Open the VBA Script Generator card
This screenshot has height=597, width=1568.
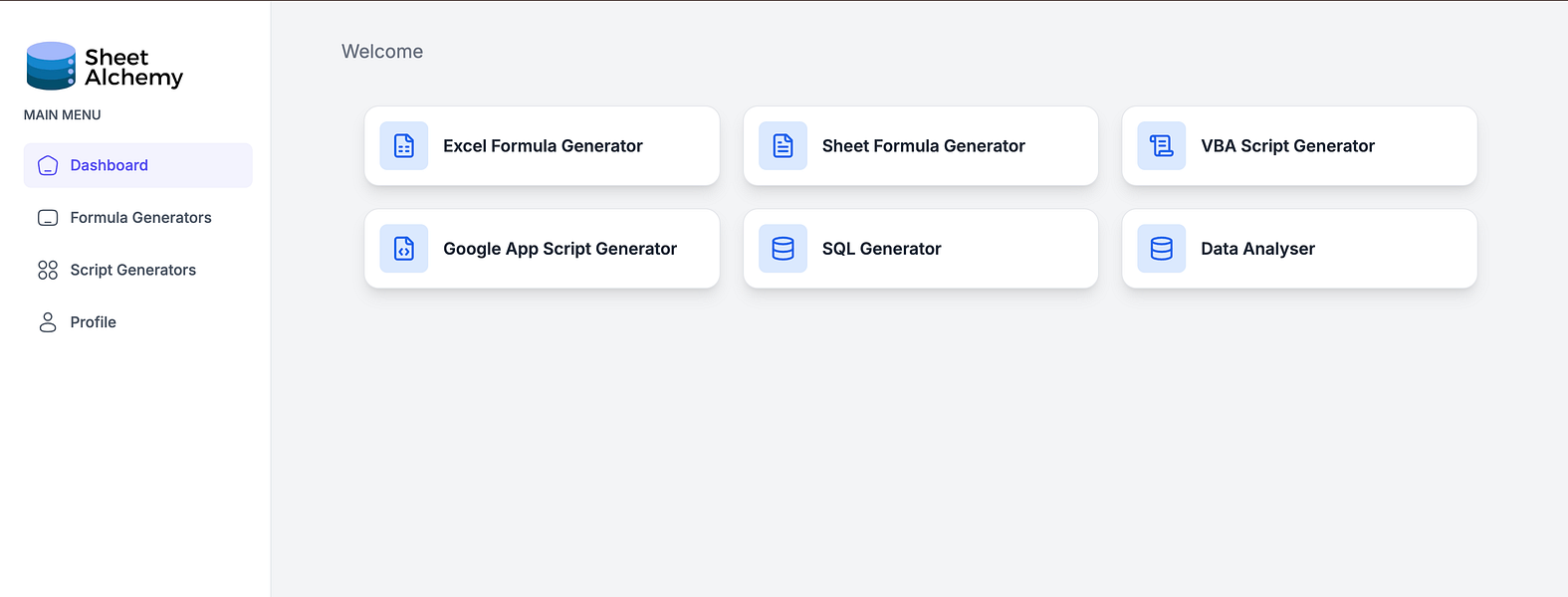click(1287, 146)
